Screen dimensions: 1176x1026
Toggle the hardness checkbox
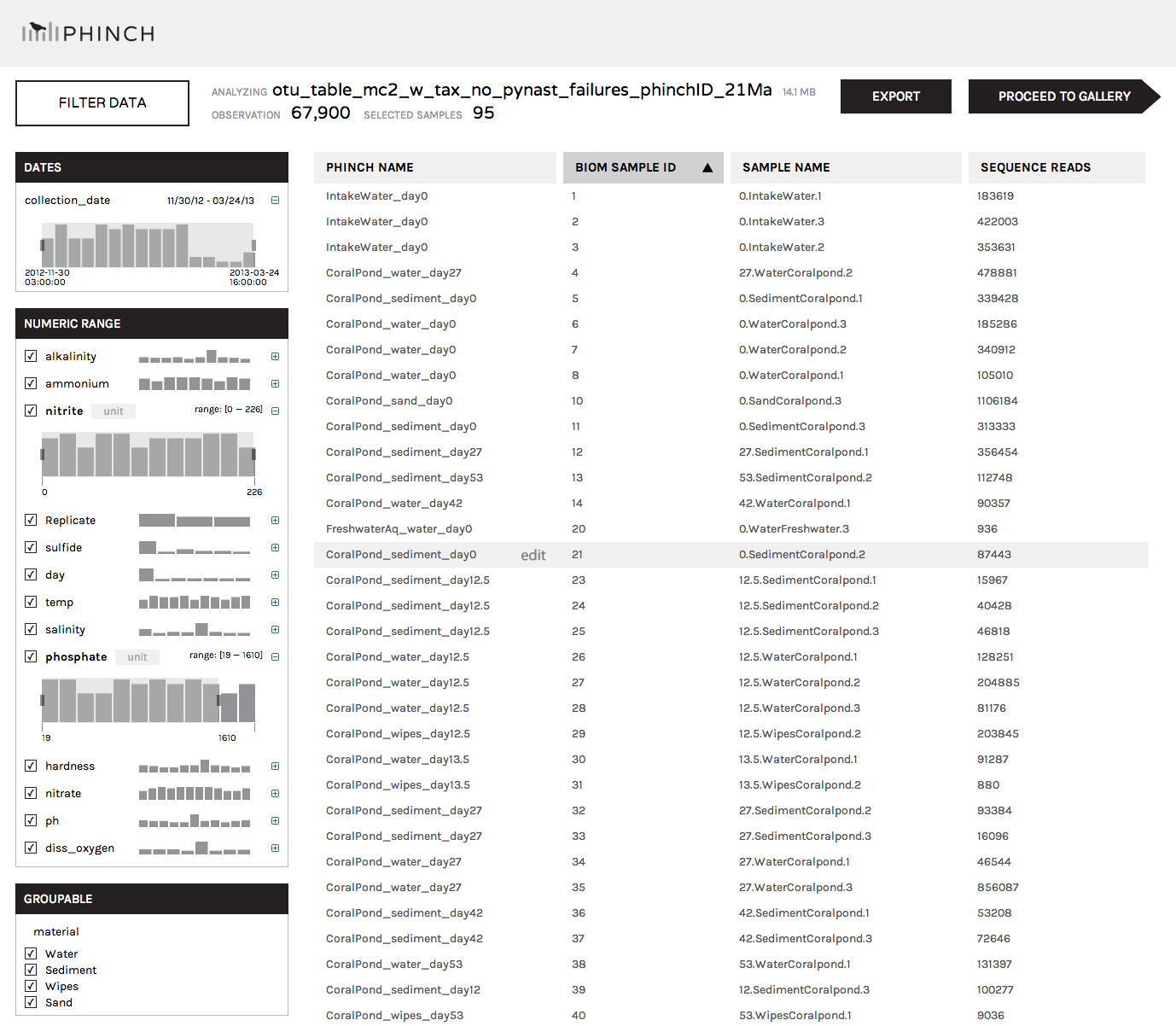(31, 766)
